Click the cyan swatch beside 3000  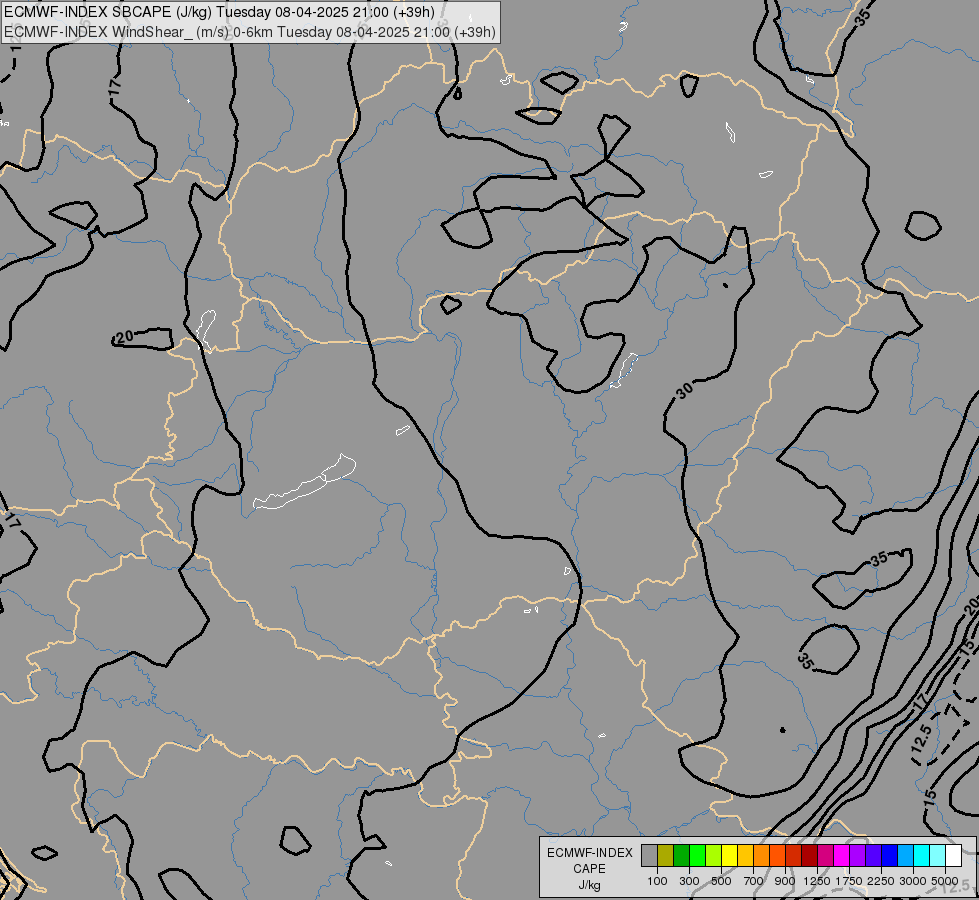(x=922, y=855)
